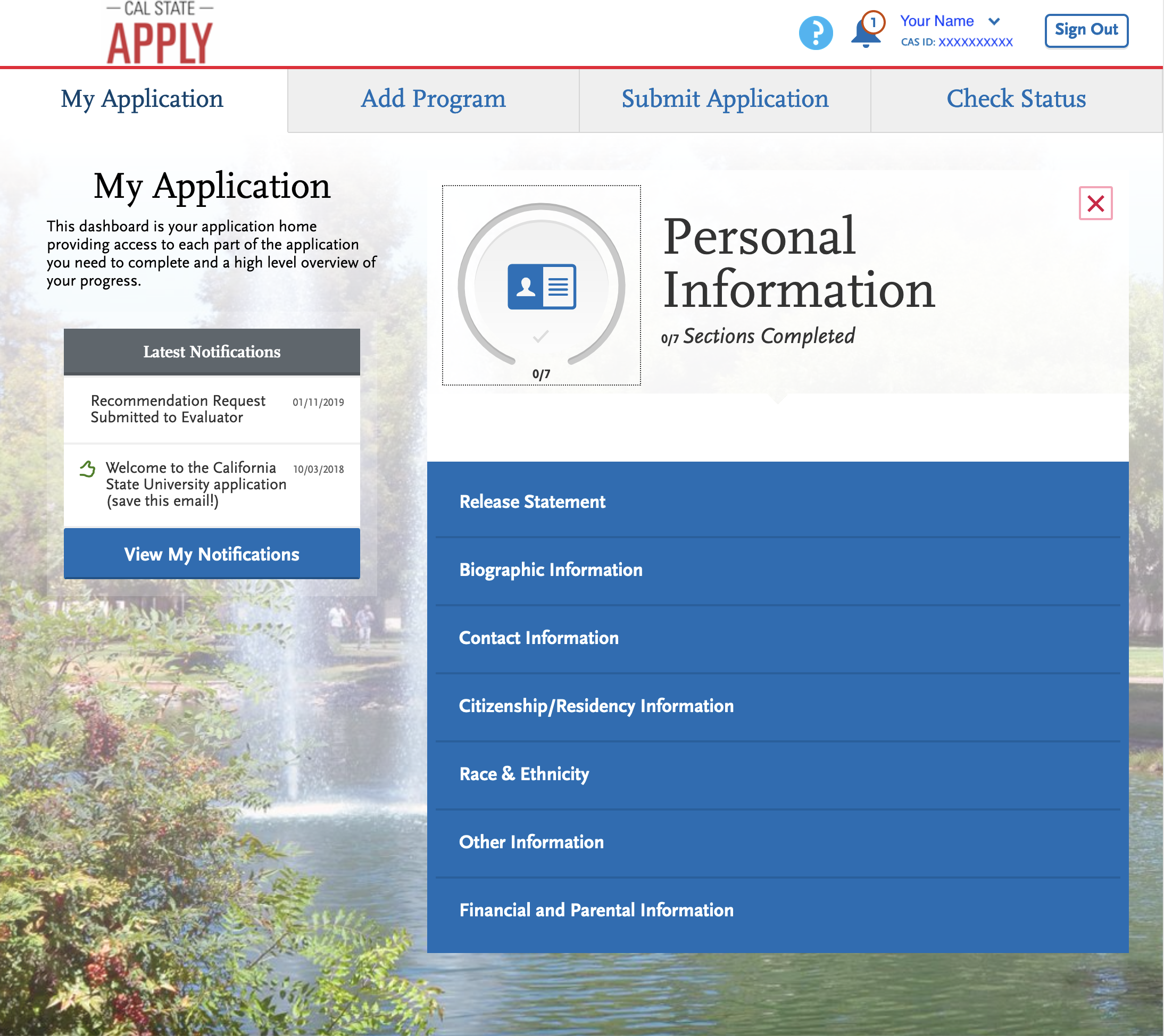The height and width of the screenshot is (1036, 1164).
Task: Select the Submit Application tab
Action: tap(725, 98)
